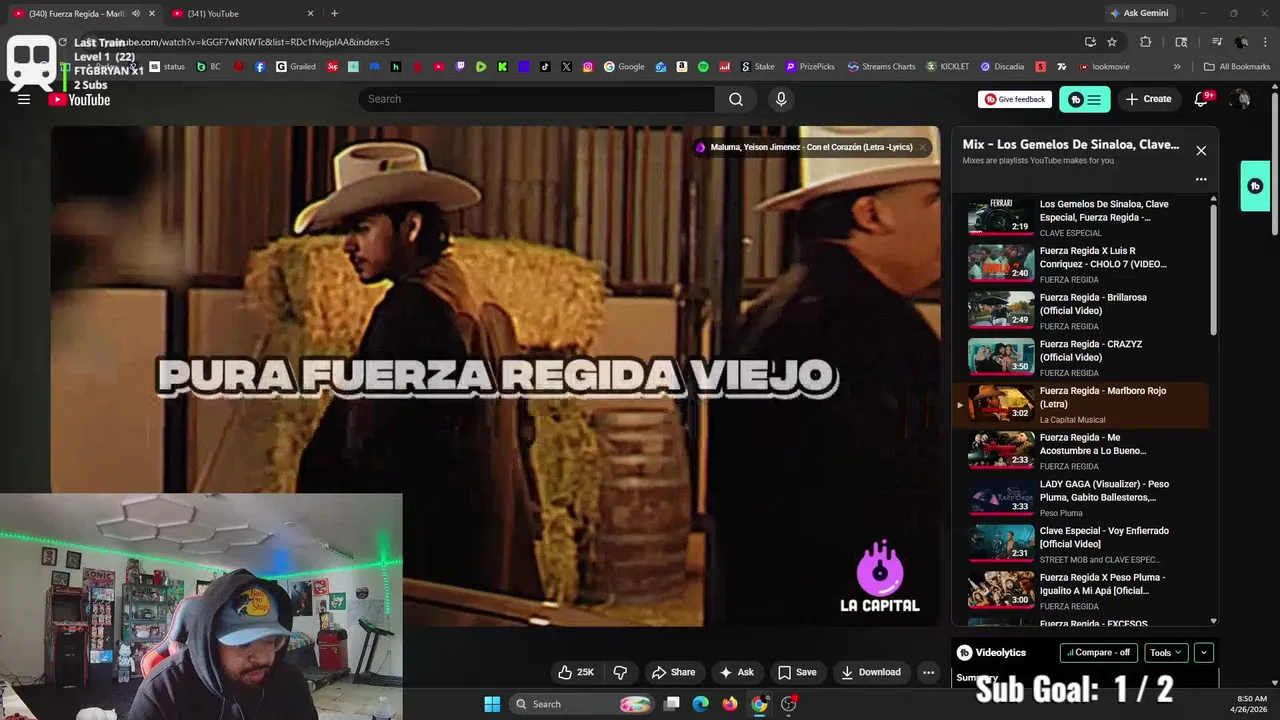Click the Chrome icon on taskbar
The image size is (1280, 720).
[759, 704]
